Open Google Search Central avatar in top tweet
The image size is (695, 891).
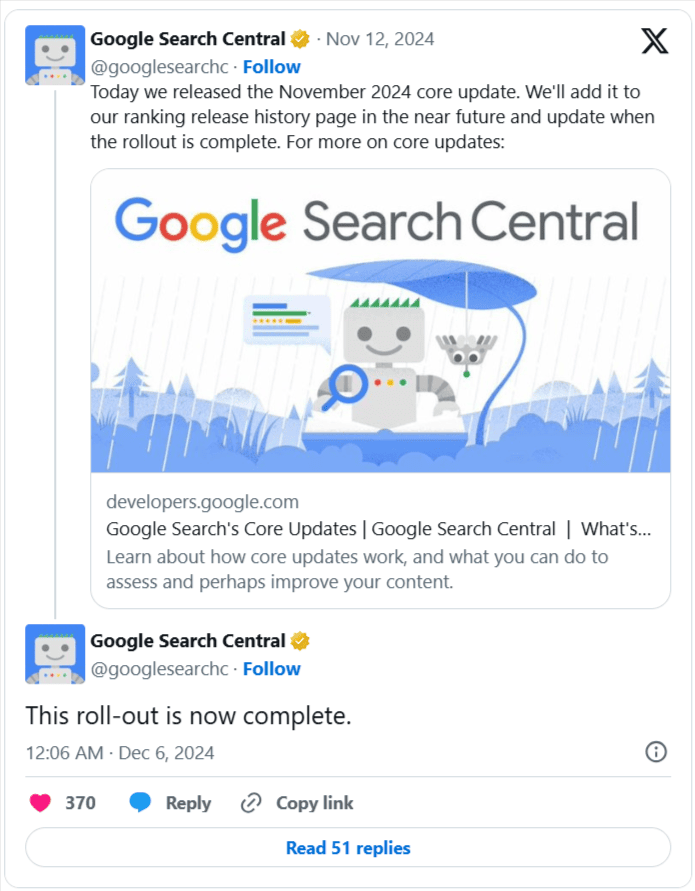[x=54, y=55]
